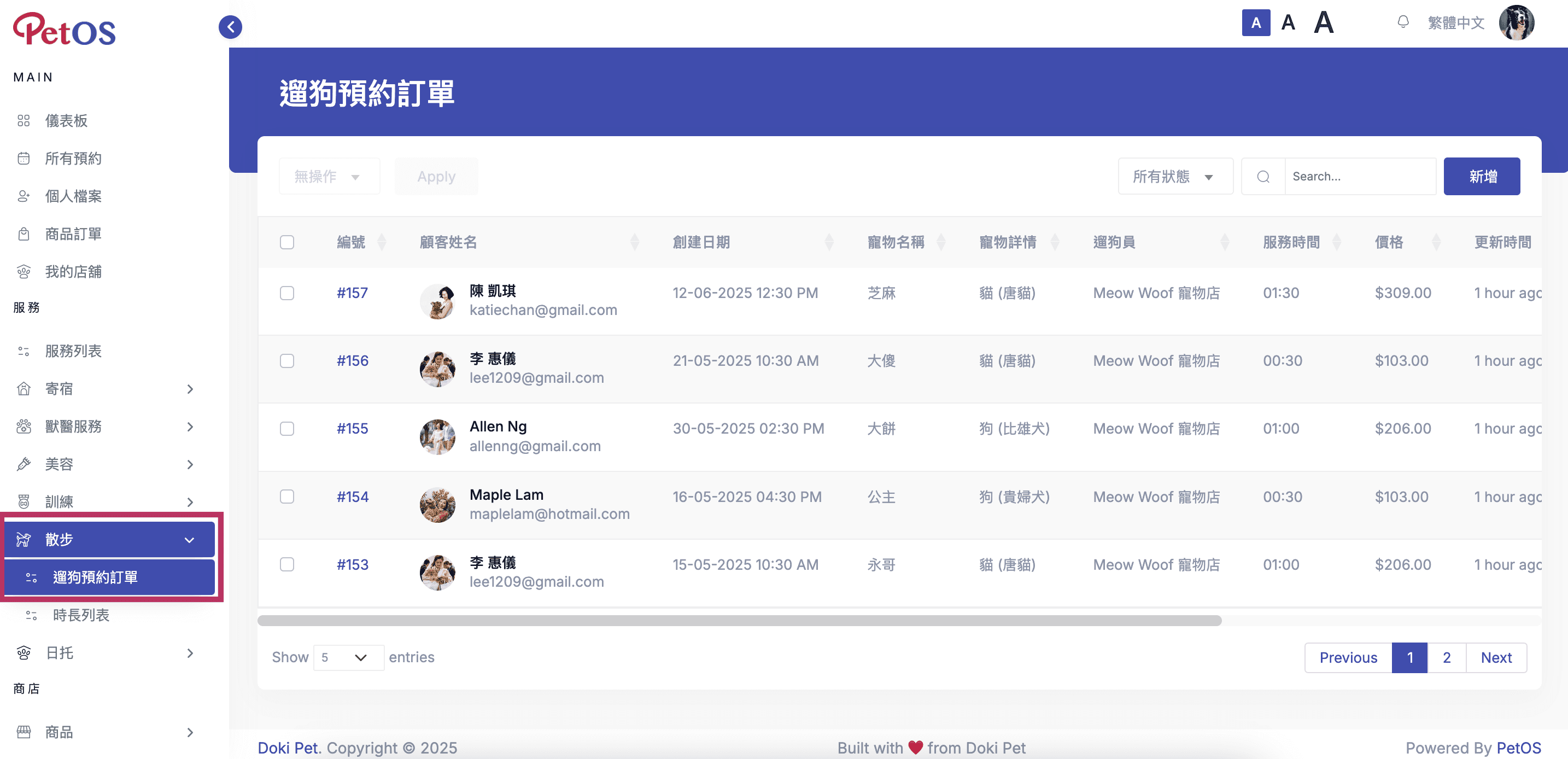This screenshot has width=1568, height=759.
Task: Click the Doki Pet footer link
Action: [288, 748]
